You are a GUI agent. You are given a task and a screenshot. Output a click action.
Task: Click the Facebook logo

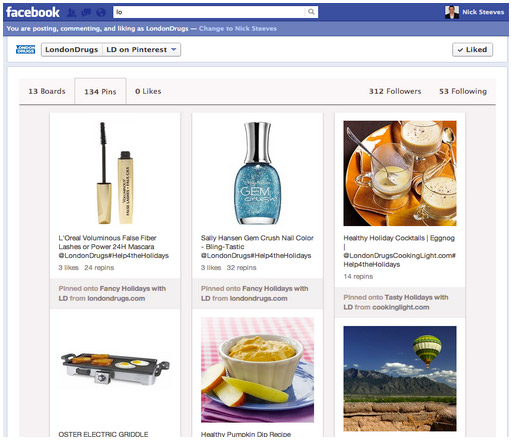point(33,12)
